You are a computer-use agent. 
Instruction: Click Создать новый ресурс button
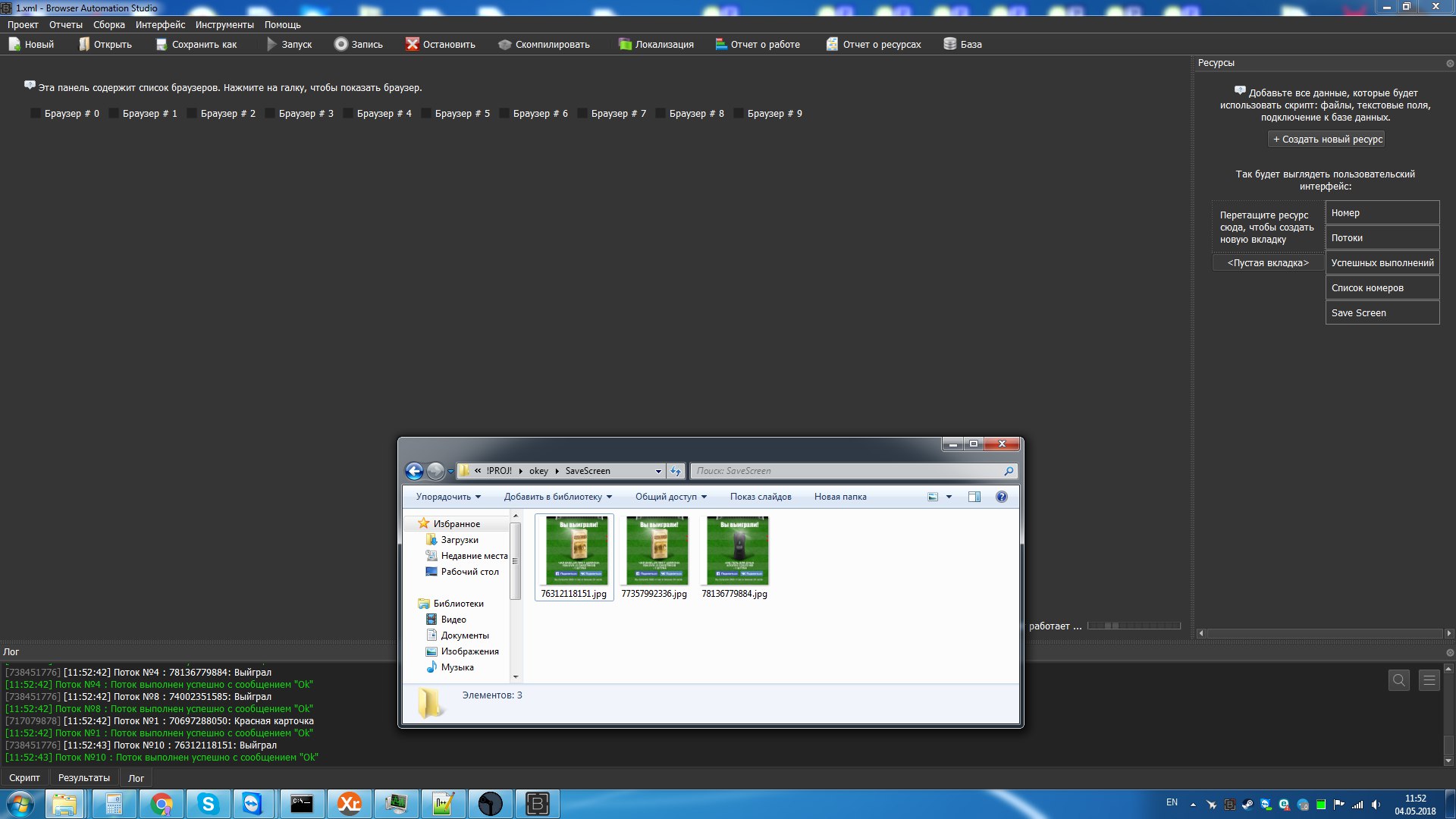(1327, 139)
